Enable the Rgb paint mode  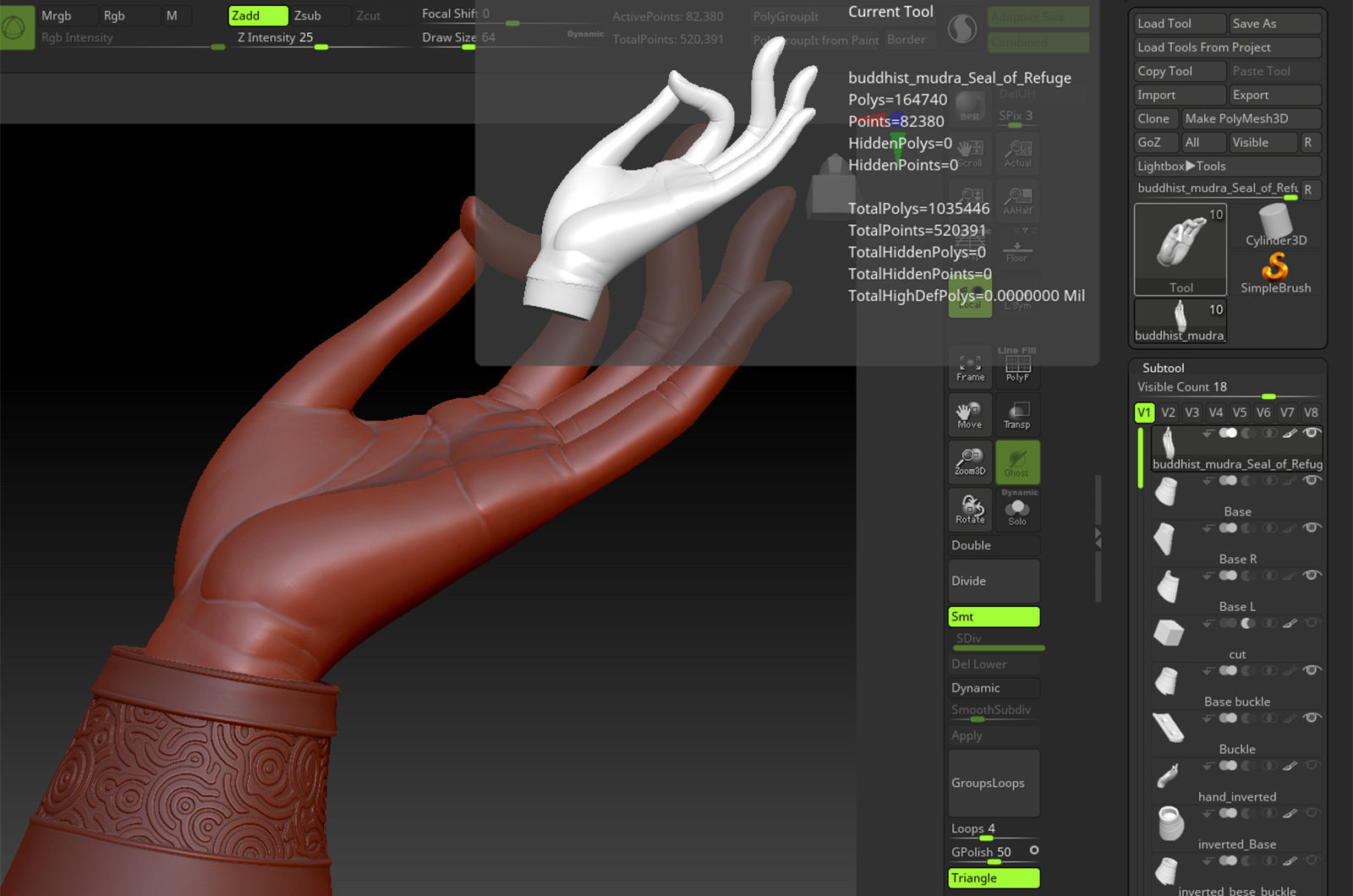(129, 15)
